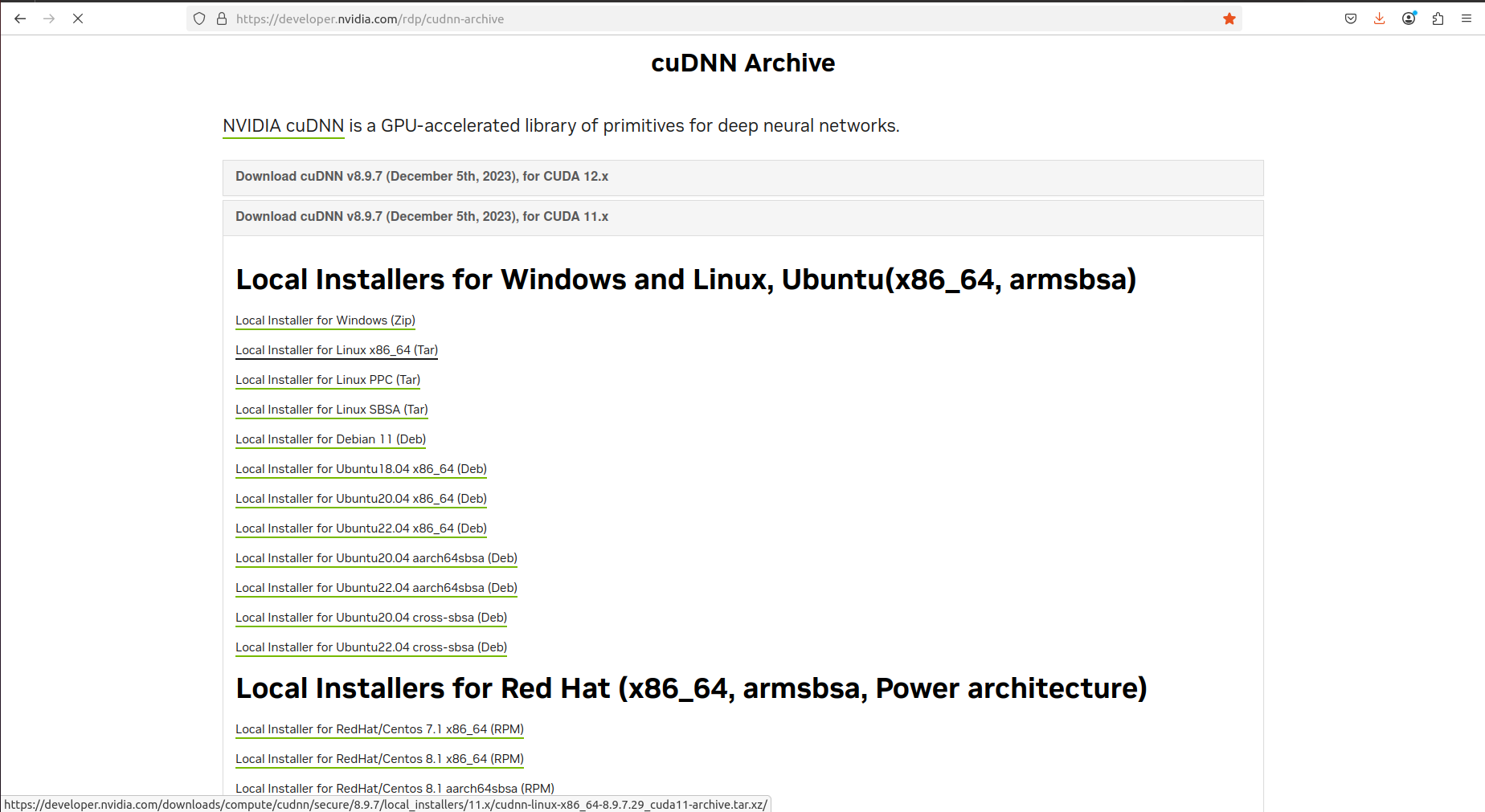Viewport: 1485px width, 812px height.
Task: Download Local Installer for Linux SBSA (Tar)
Action: [x=332, y=410]
